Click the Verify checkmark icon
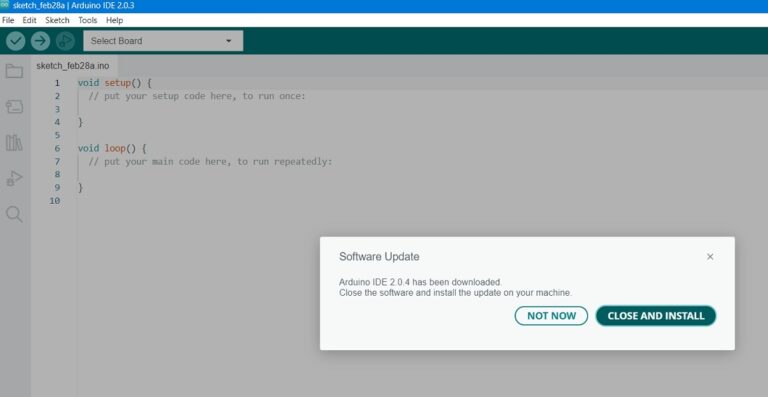Viewport: 768px width, 397px height. pos(16,41)
